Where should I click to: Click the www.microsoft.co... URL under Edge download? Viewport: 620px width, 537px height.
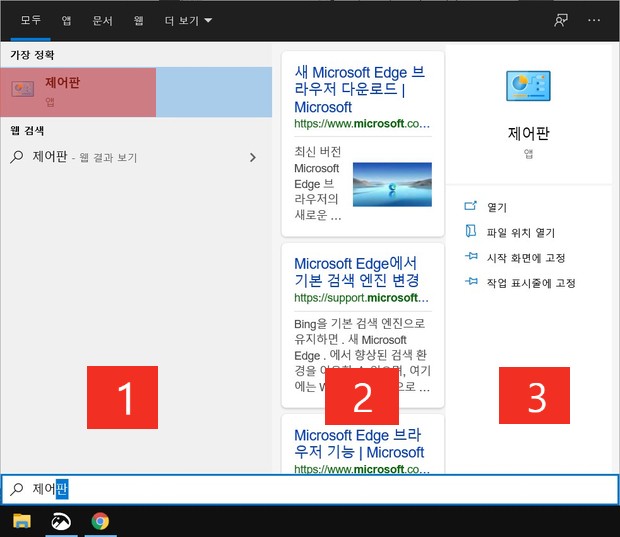coord(362,124)
